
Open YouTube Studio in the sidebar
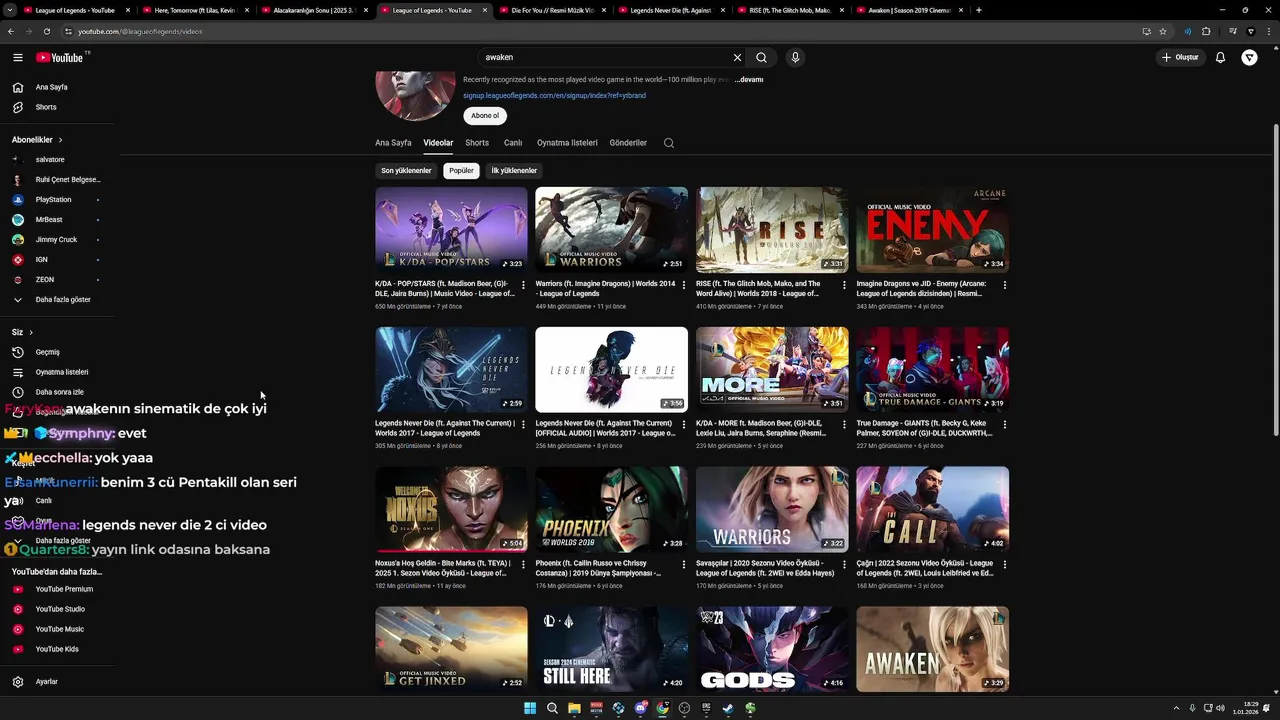[58, 609]
